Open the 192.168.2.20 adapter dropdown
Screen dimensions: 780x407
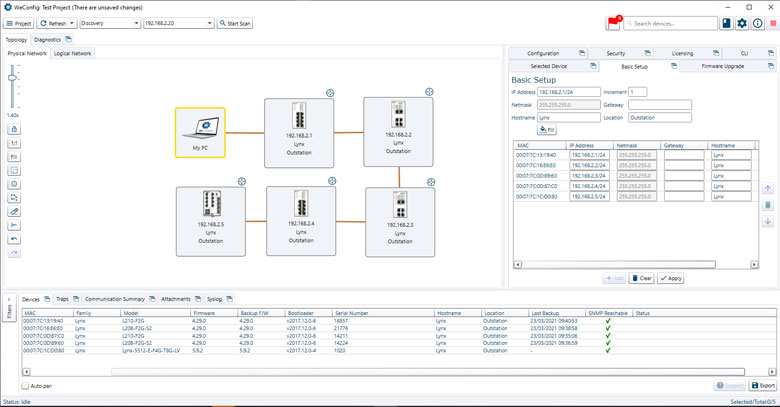(x=179, y=23)
